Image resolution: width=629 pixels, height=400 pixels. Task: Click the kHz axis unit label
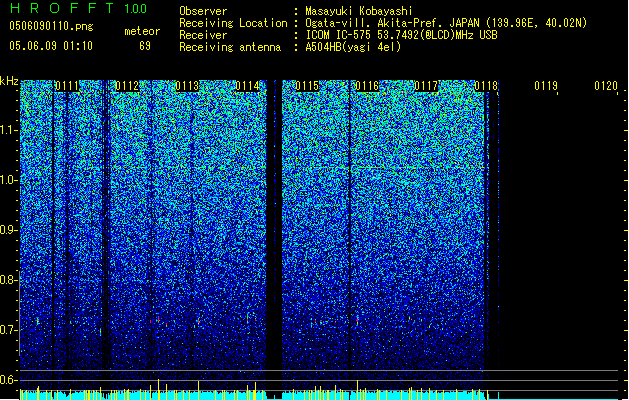(x=9, y=81)
